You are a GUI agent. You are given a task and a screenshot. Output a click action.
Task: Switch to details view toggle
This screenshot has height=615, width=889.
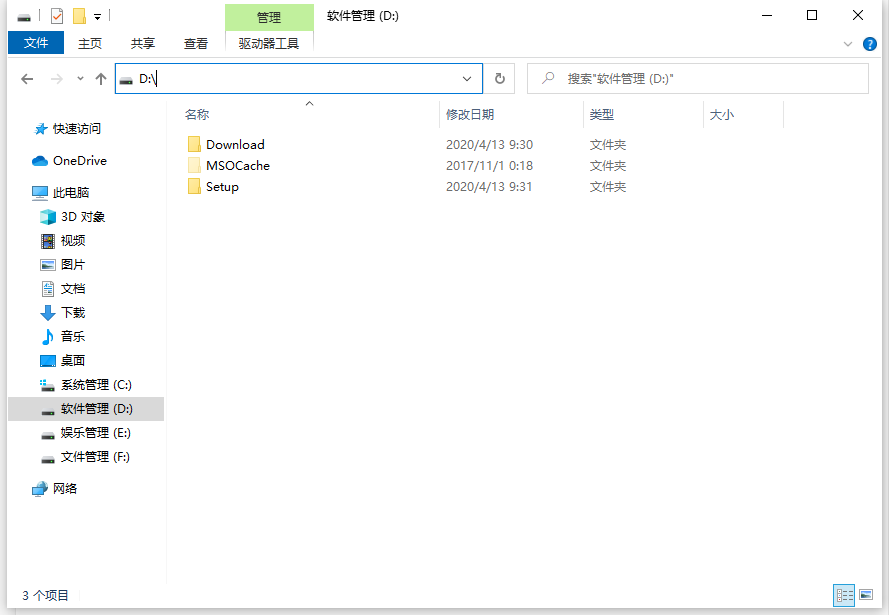tap(844, 595)
